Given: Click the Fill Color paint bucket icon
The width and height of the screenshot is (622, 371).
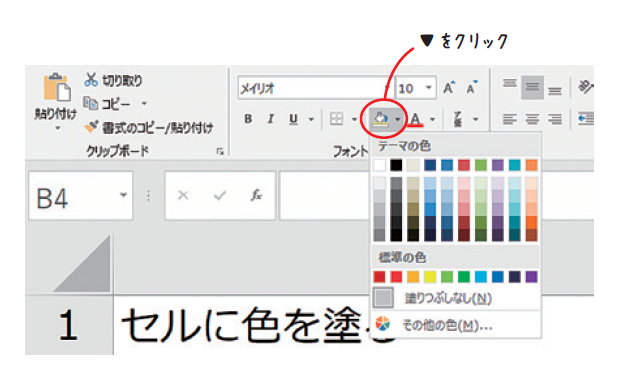Looking at the screenshot, I should tap(380, 119).
